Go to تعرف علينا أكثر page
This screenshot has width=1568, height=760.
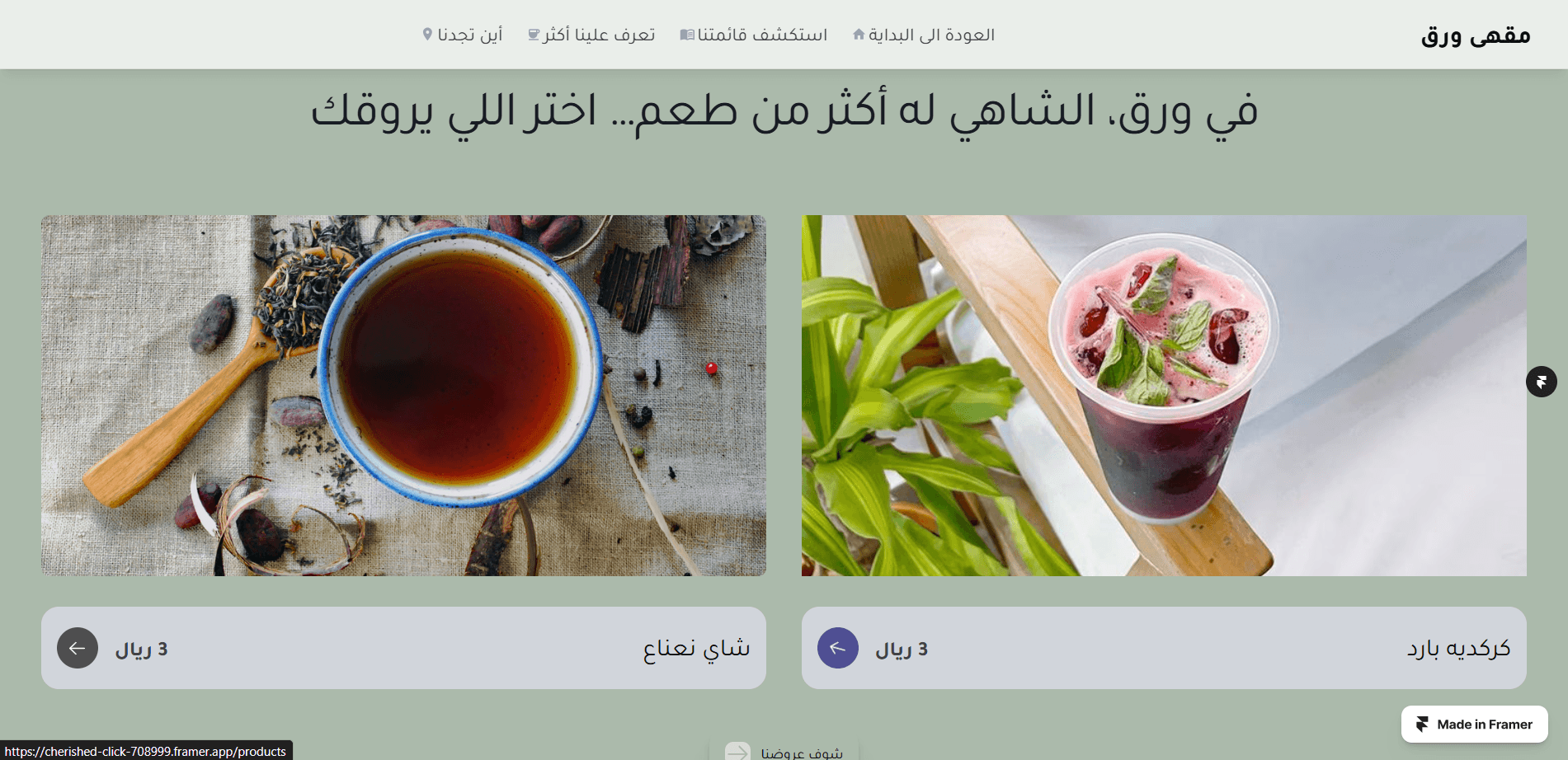[591, 35]
